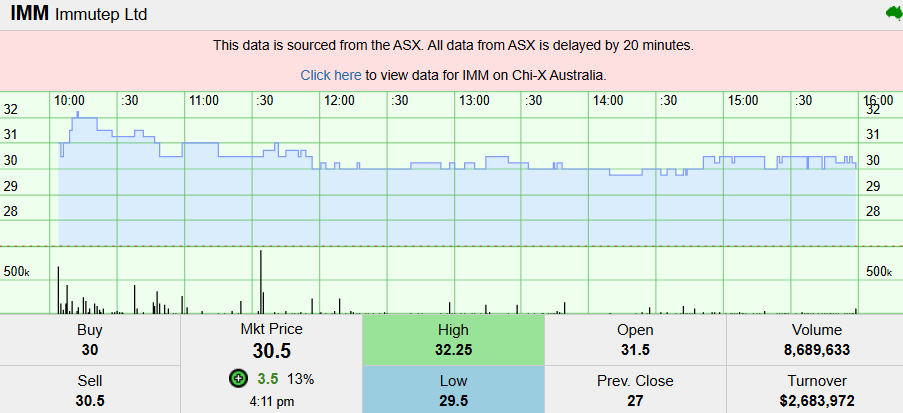
Task: Click the Buy price cell
Action: click(x=90, y=340)
